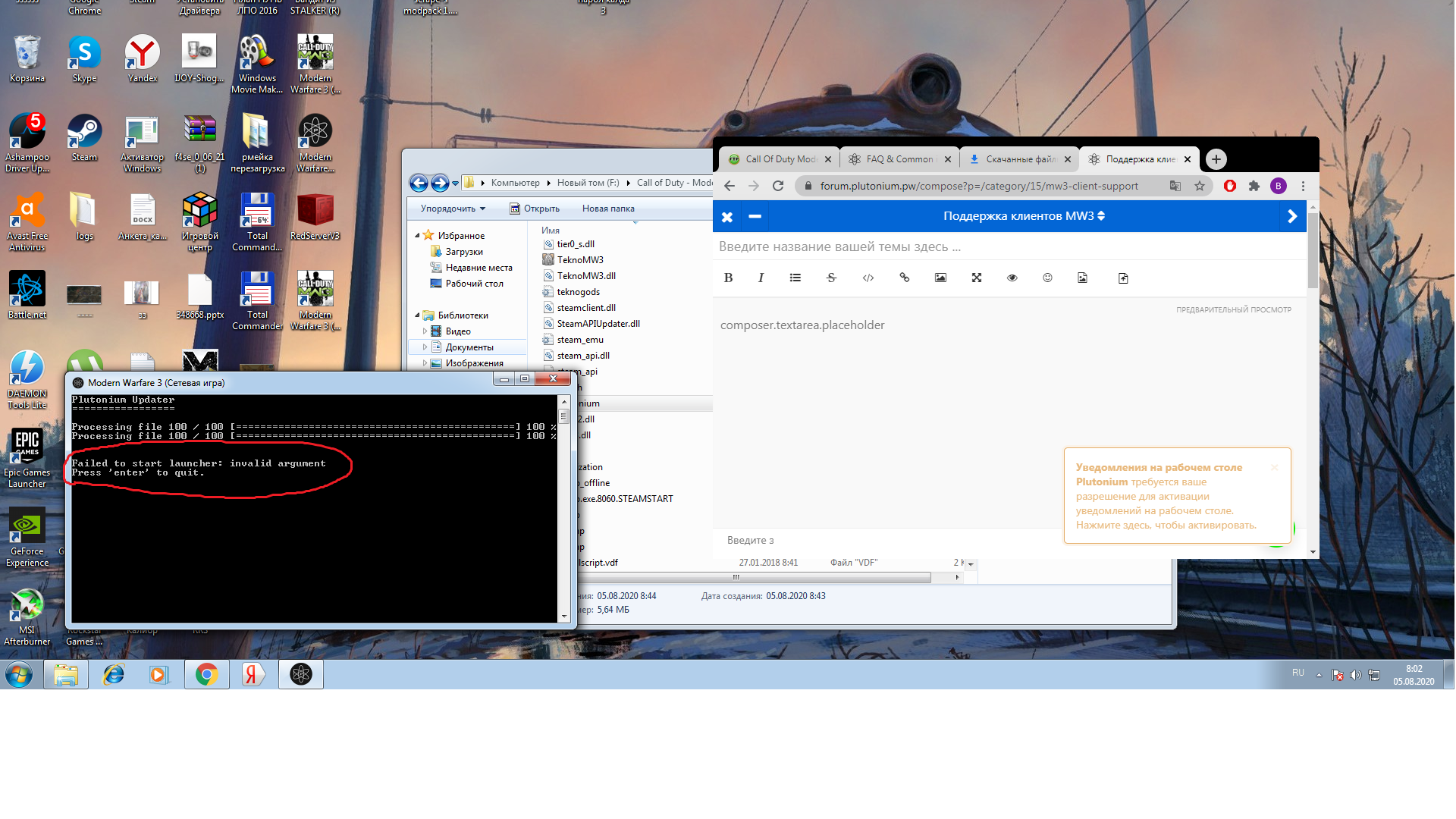Click the Имя column header
This screenshot has width=1456, height=819.
pyautogui.click(x=551, y=231)
